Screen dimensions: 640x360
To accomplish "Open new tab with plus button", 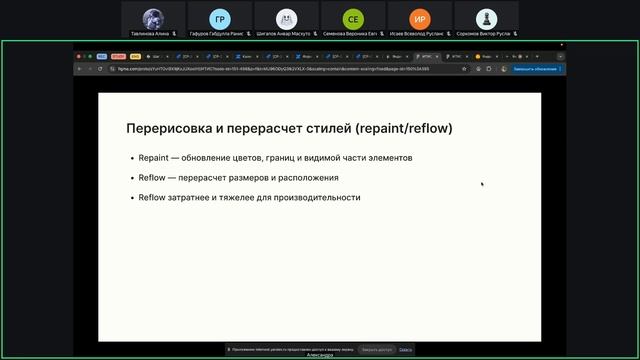I will pos(537,56).
